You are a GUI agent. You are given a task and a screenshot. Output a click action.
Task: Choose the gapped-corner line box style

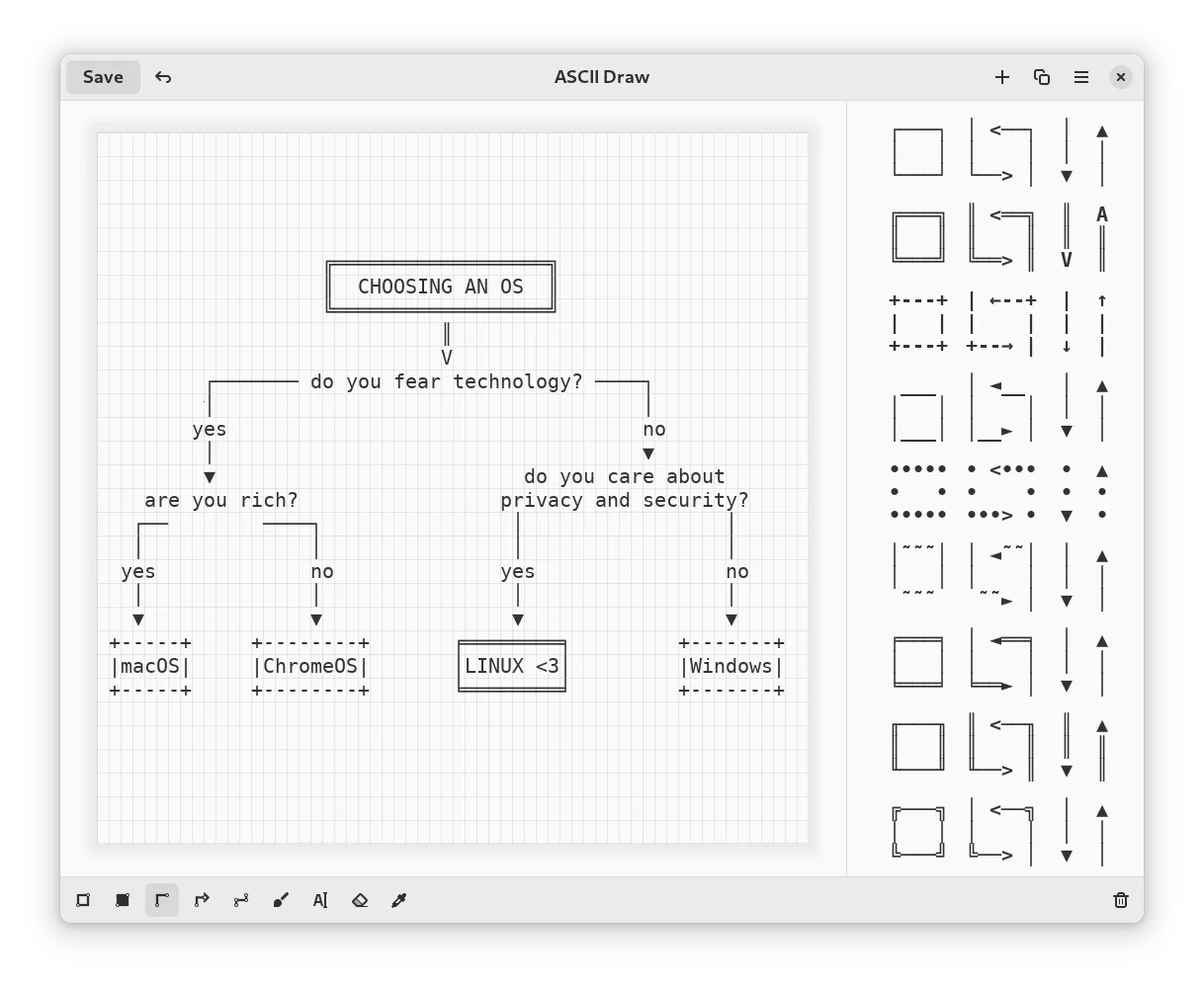[1000, 407]
